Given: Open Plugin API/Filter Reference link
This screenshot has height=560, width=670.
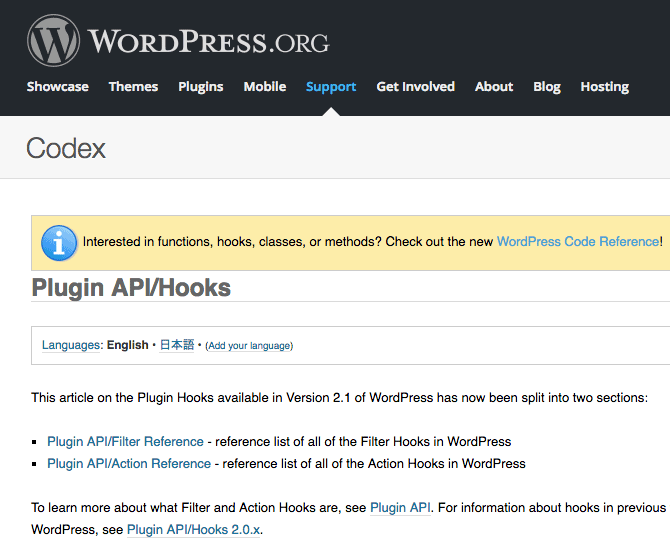Looking at the screenshot, I should tap(125, 441).
